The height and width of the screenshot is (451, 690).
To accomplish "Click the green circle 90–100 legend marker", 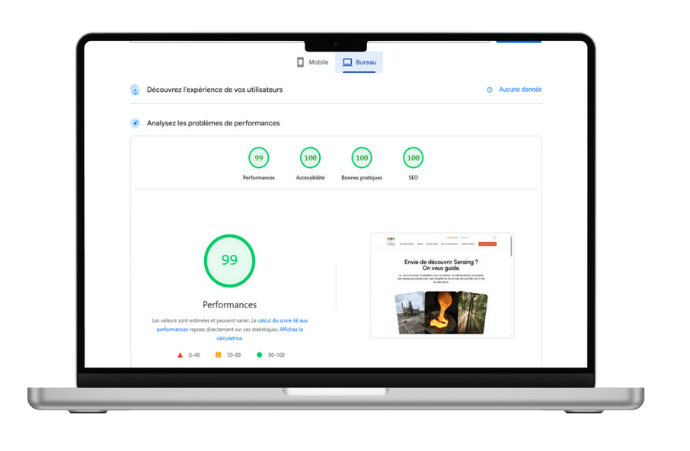I will tap(259, 355).
